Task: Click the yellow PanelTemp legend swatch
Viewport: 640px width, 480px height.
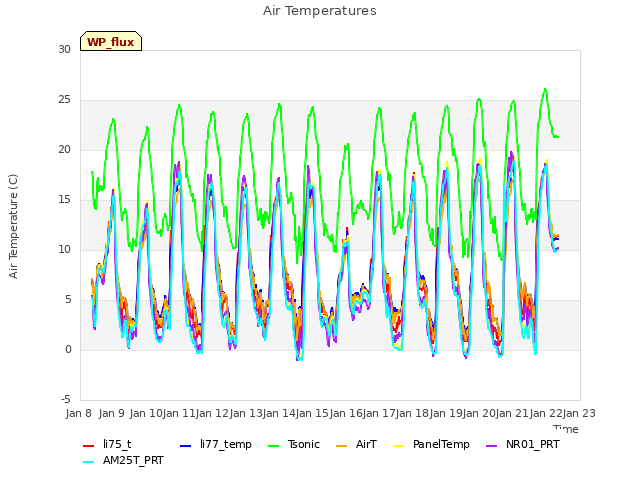Action: 398,445
